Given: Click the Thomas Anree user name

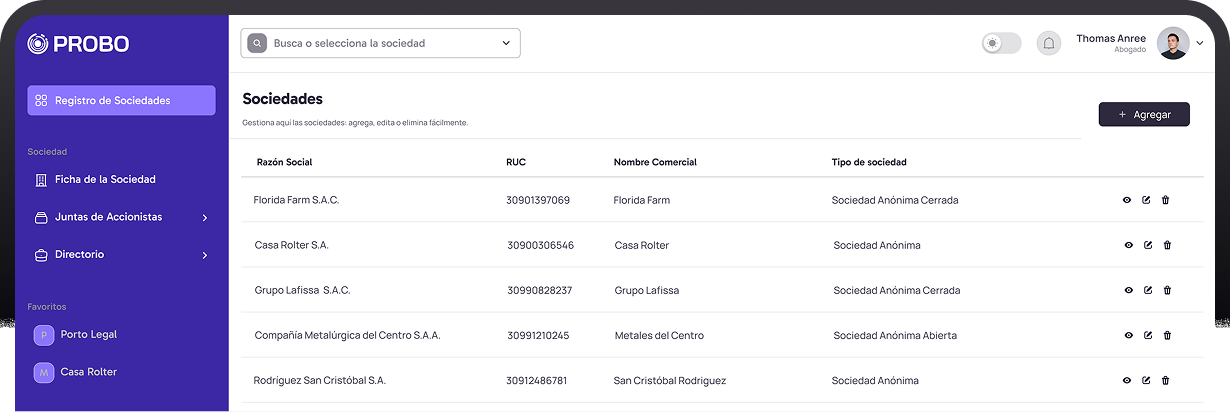Looking at the screenshot, I should pos(1111,38).
